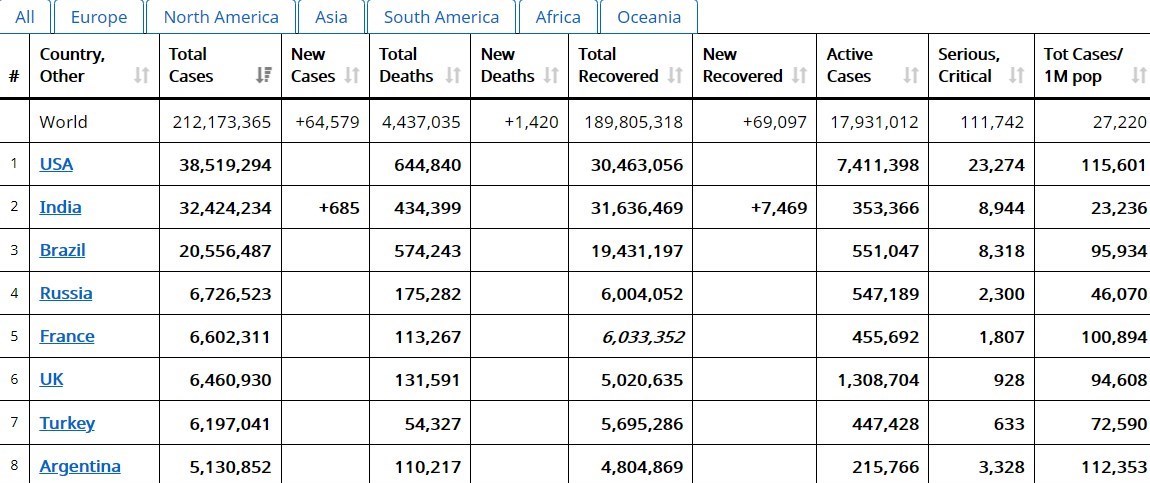The height and width of the screenshot is (483, 1150).
Task: Switch to the Africa tab
Action: (x=558, y=17)
